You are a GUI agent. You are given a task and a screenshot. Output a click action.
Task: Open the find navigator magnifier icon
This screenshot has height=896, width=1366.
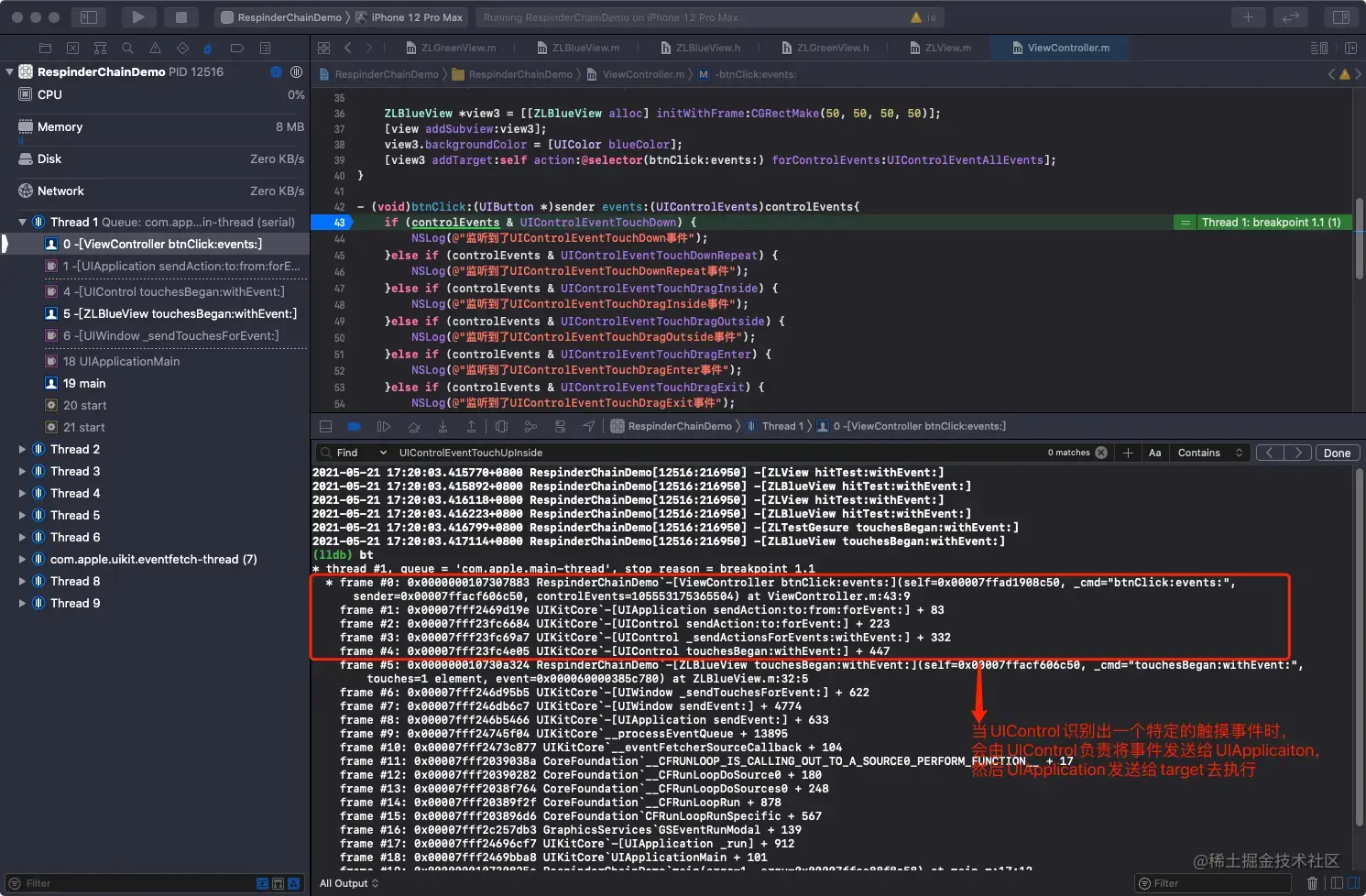point(127,48)
